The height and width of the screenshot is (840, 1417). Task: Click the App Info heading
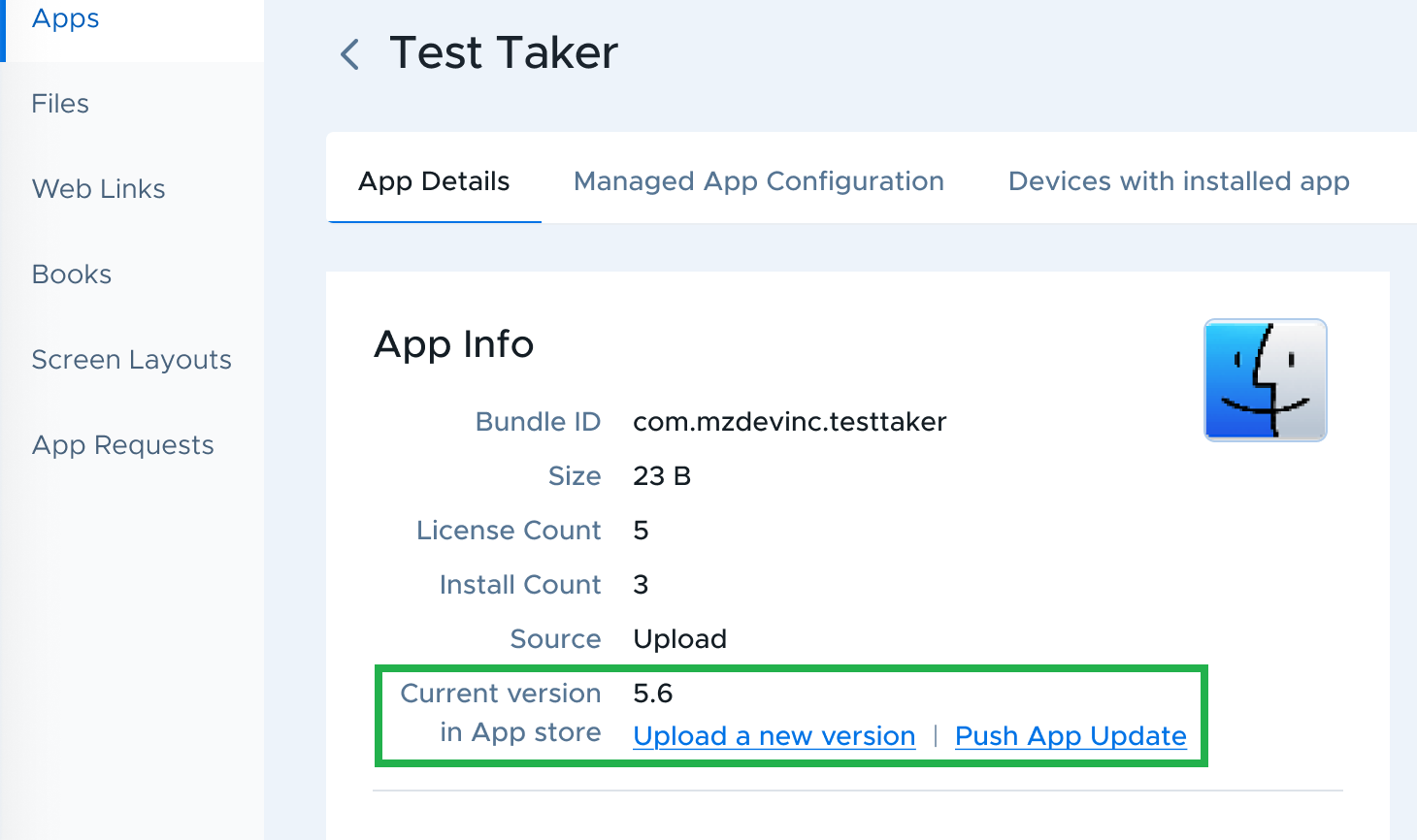[454, 344]
